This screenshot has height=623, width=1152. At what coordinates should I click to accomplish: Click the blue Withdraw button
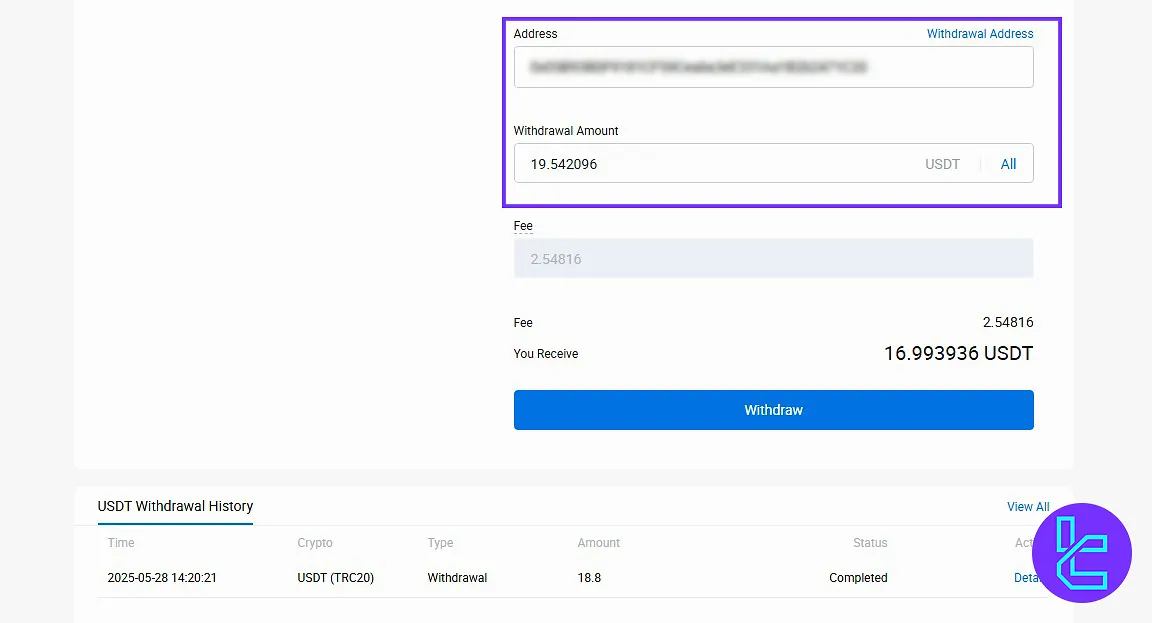(773, 410)
